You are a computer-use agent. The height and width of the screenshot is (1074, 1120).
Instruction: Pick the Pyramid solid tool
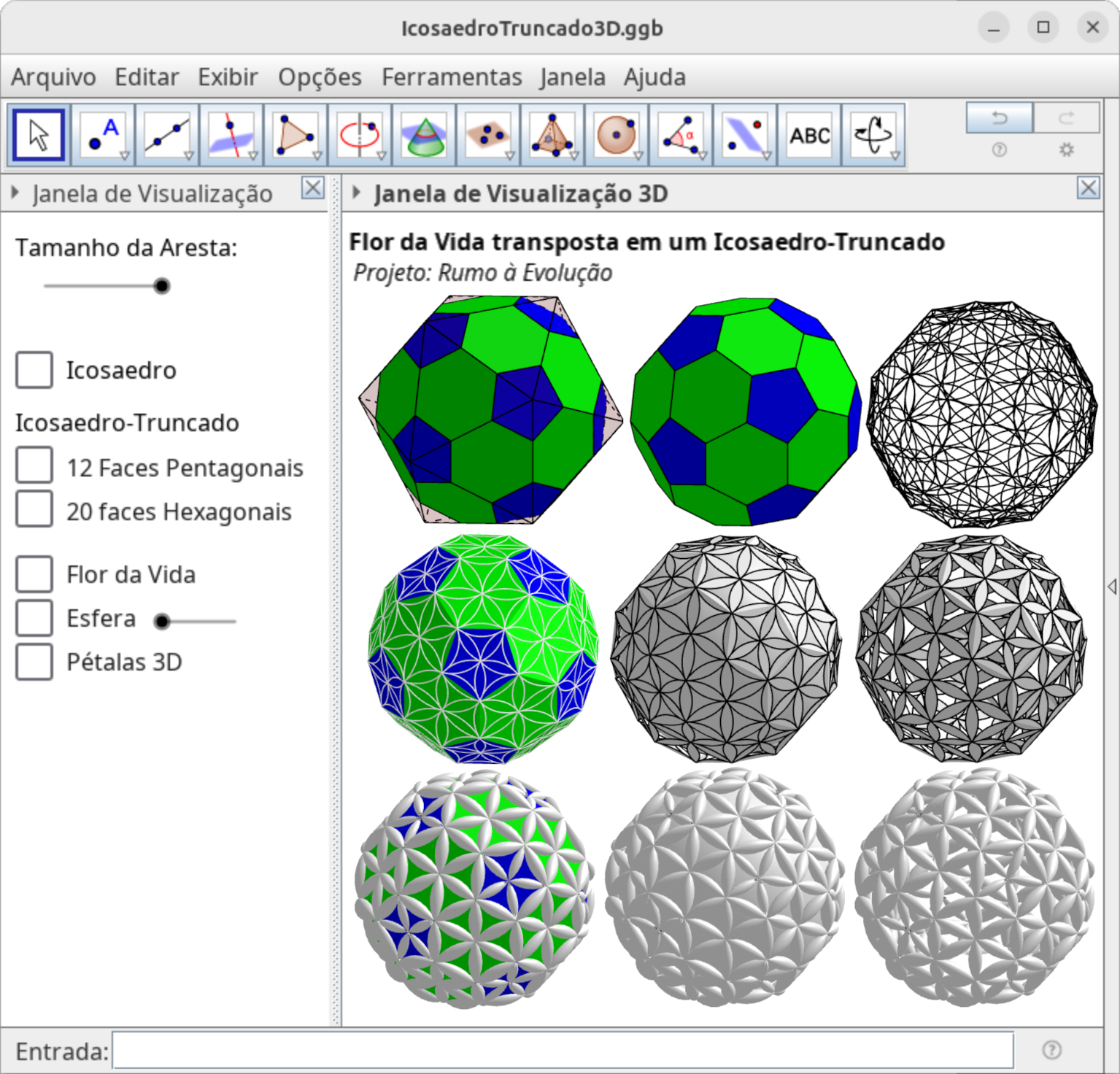(x=552, y=135)
